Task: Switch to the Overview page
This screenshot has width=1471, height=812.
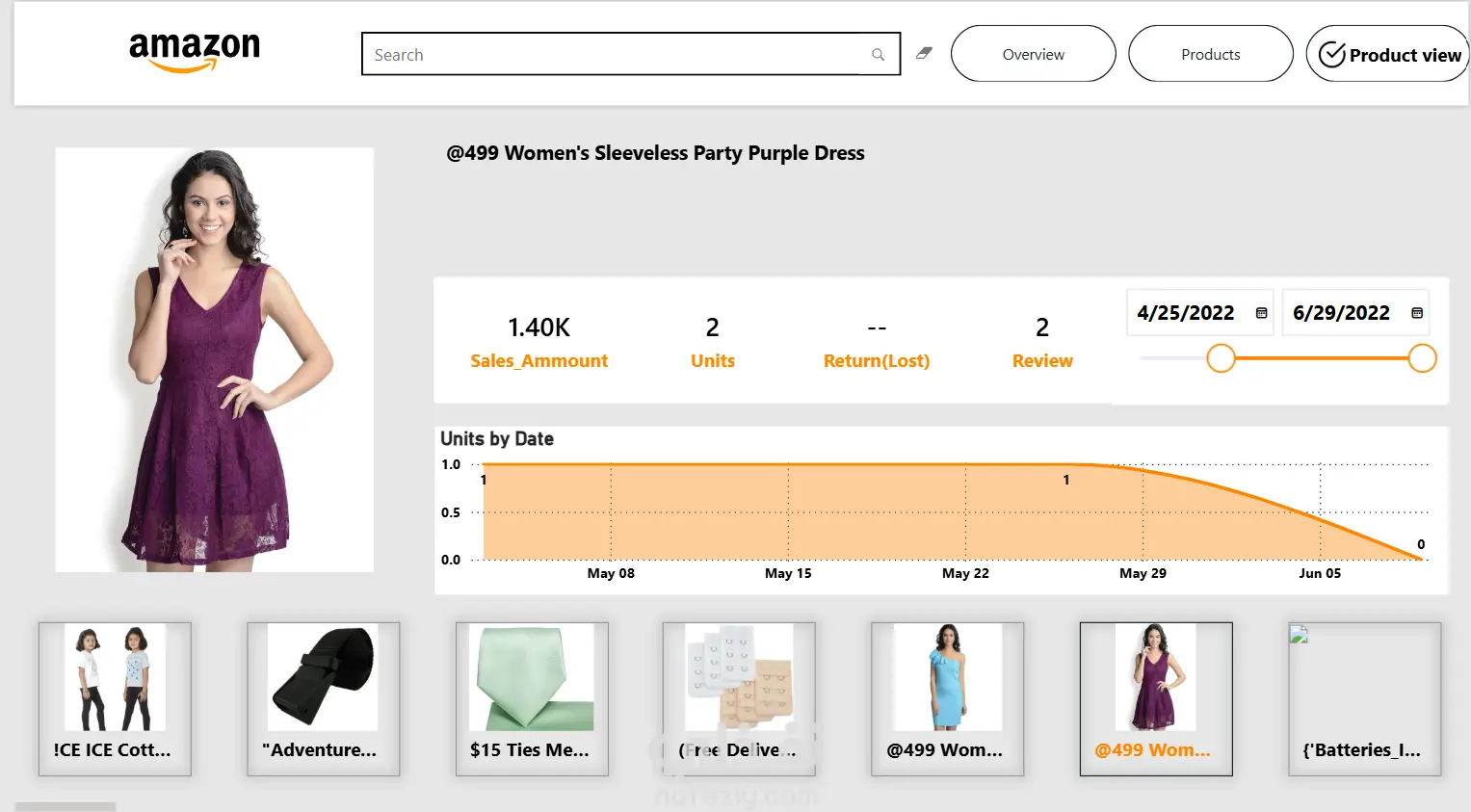Action: [1033, 54]
